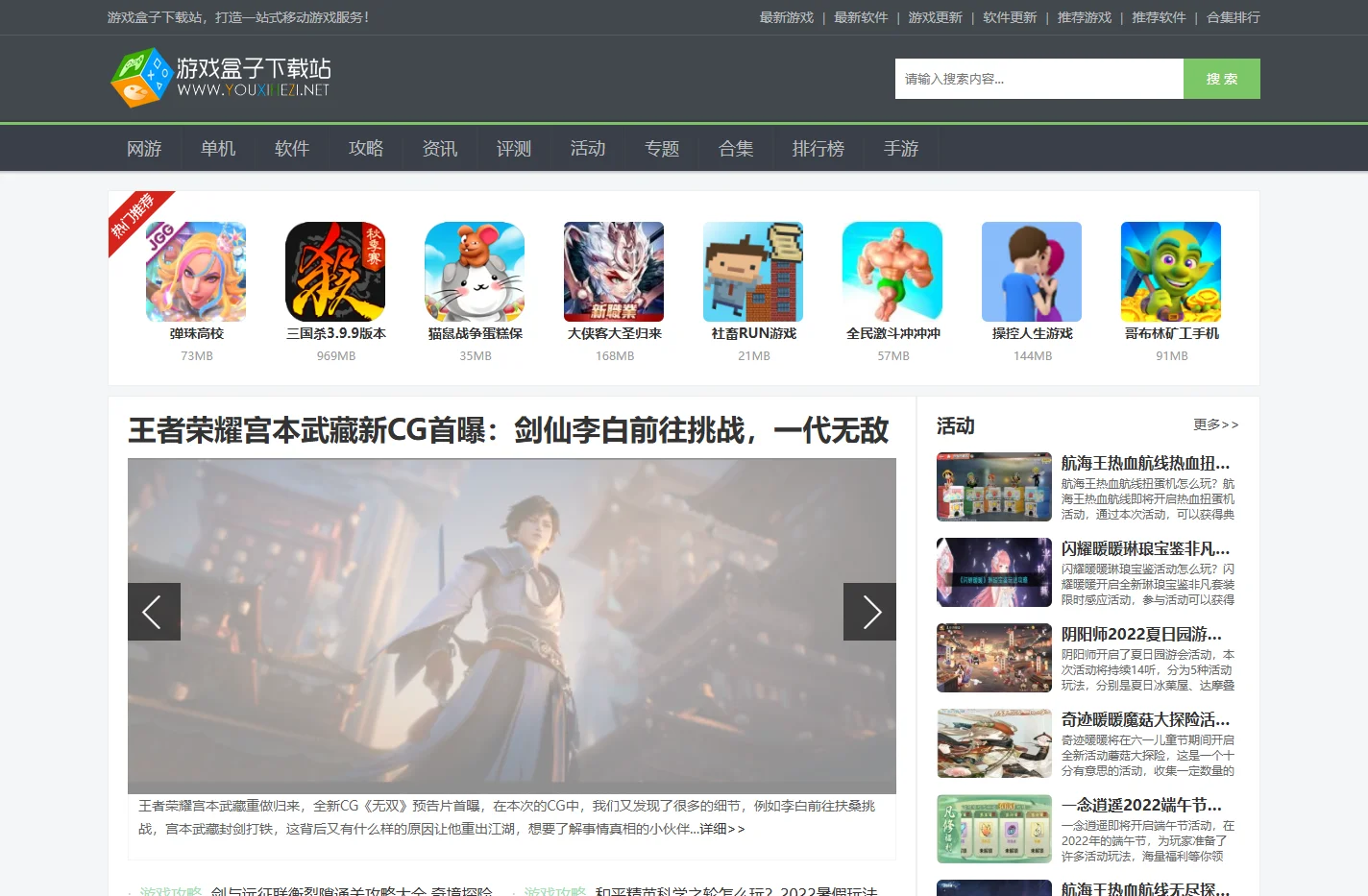The height and width of the screenshot is (896, 1368).
Task: Open the 活动 navigation tab
Action: point(588,149)
